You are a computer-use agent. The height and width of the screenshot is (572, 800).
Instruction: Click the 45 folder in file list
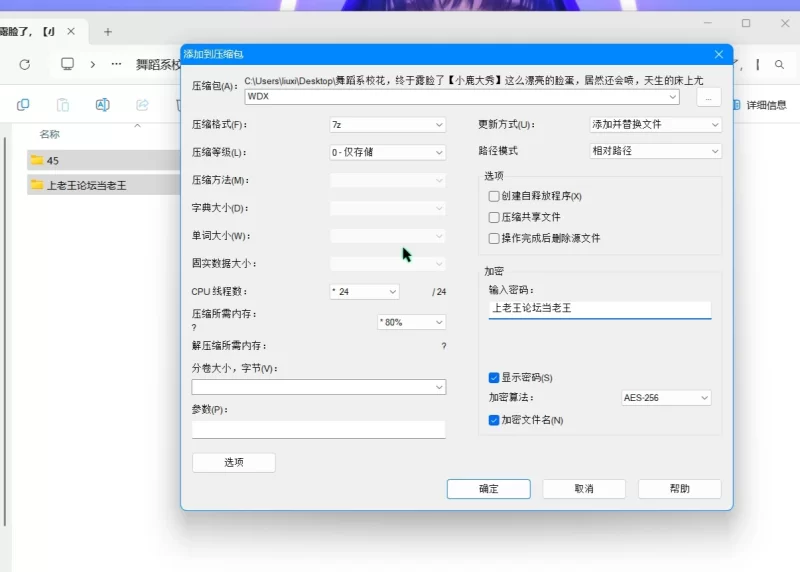[x=52, y=160]
